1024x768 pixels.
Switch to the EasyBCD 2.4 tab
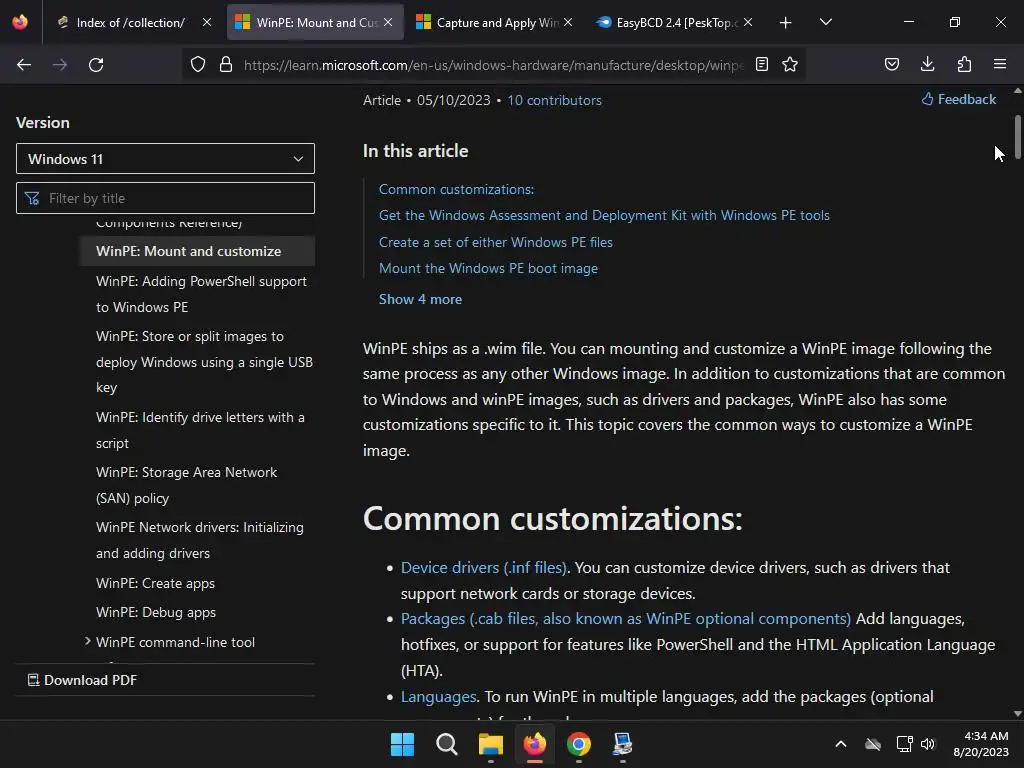pyautogui.click(x=676, y=23)
